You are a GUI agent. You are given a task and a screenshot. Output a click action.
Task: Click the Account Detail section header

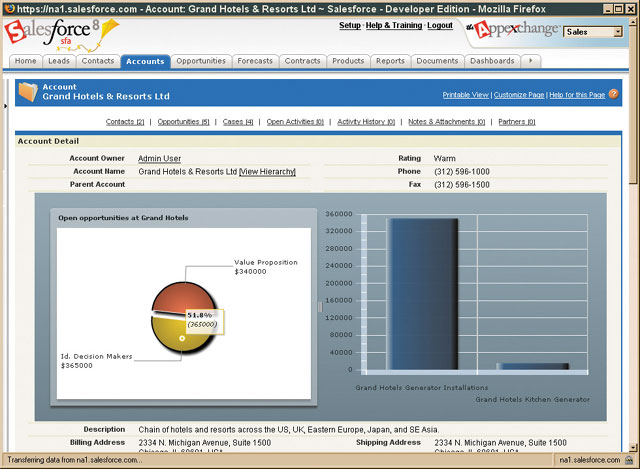[48, 141]
